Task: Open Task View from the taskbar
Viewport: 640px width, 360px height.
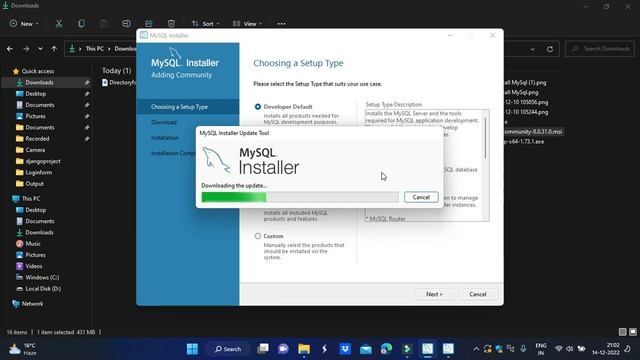Action: pyautogui.click(x=263, y=349)
